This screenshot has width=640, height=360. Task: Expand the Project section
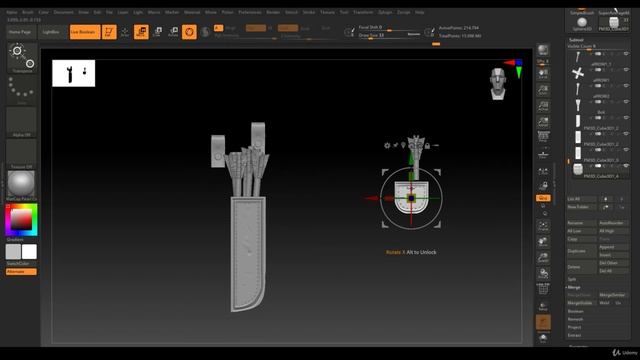574,327
